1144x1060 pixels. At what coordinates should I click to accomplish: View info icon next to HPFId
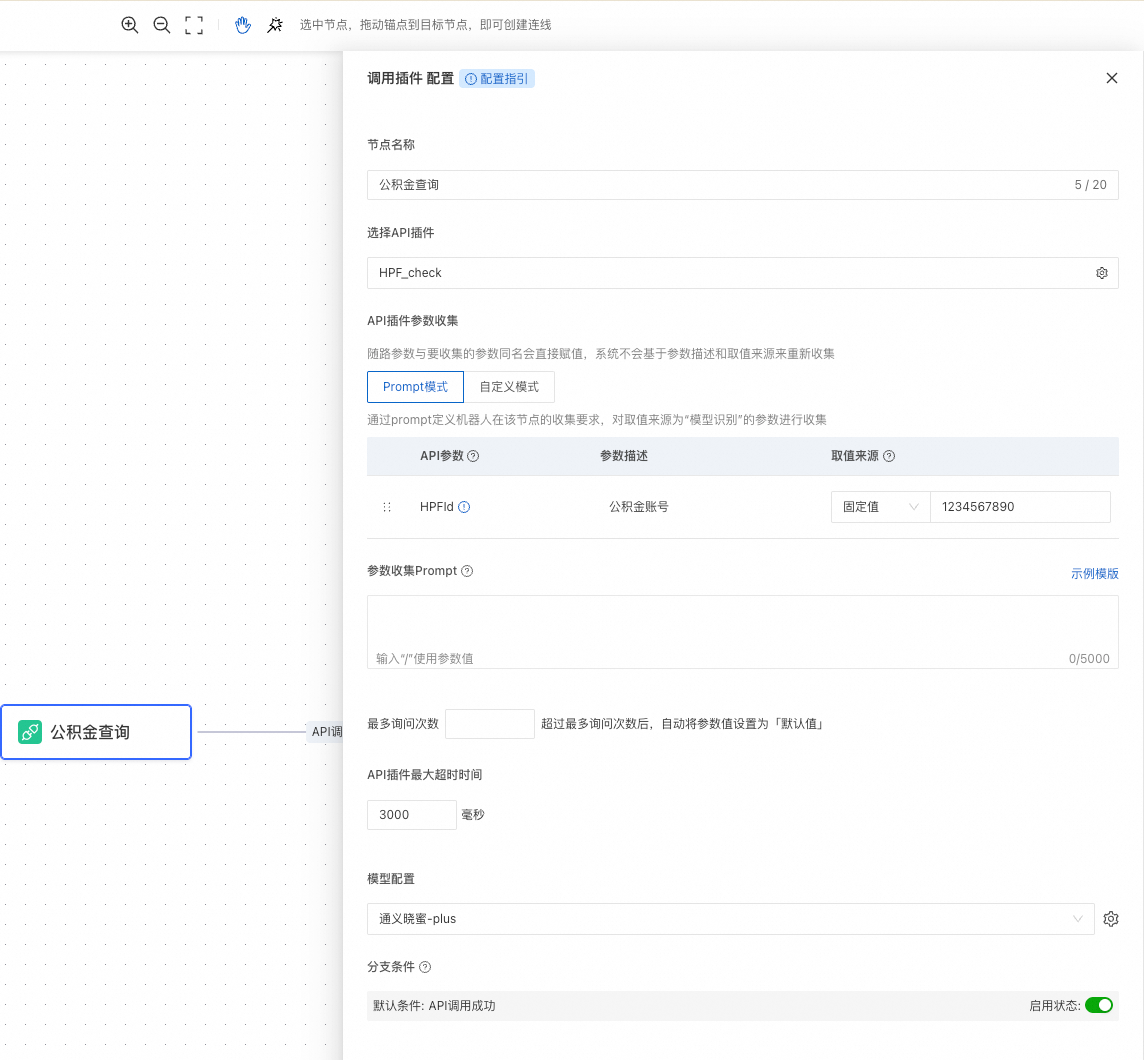pos(464,507)
